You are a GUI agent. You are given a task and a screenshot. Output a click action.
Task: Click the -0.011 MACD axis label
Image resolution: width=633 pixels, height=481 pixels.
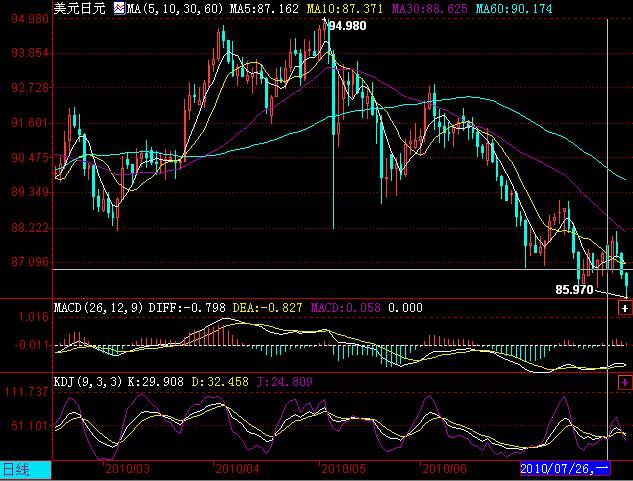tap(31, 345)
